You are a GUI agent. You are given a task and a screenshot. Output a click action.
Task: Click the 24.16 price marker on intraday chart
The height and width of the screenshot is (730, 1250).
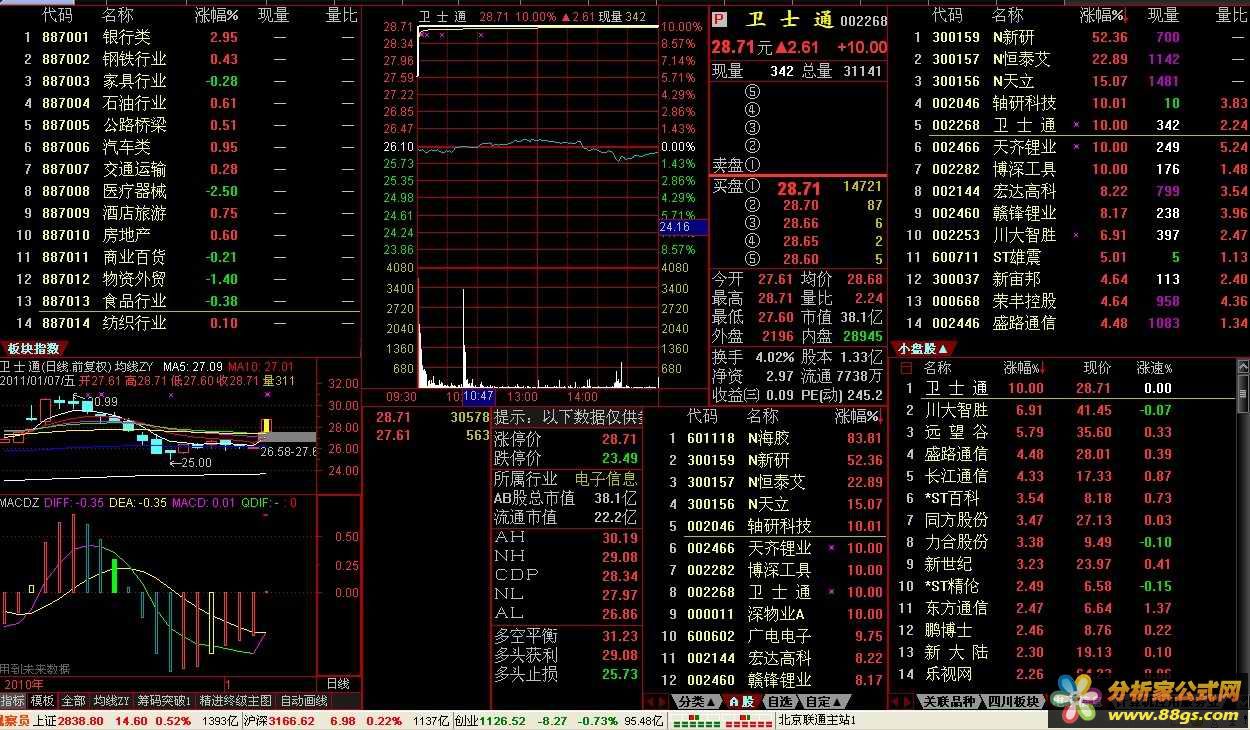(x=683, y=227)
